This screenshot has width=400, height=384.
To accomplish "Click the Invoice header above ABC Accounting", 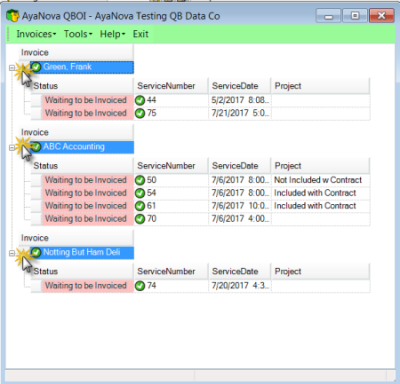I will (x=76, y=132).
